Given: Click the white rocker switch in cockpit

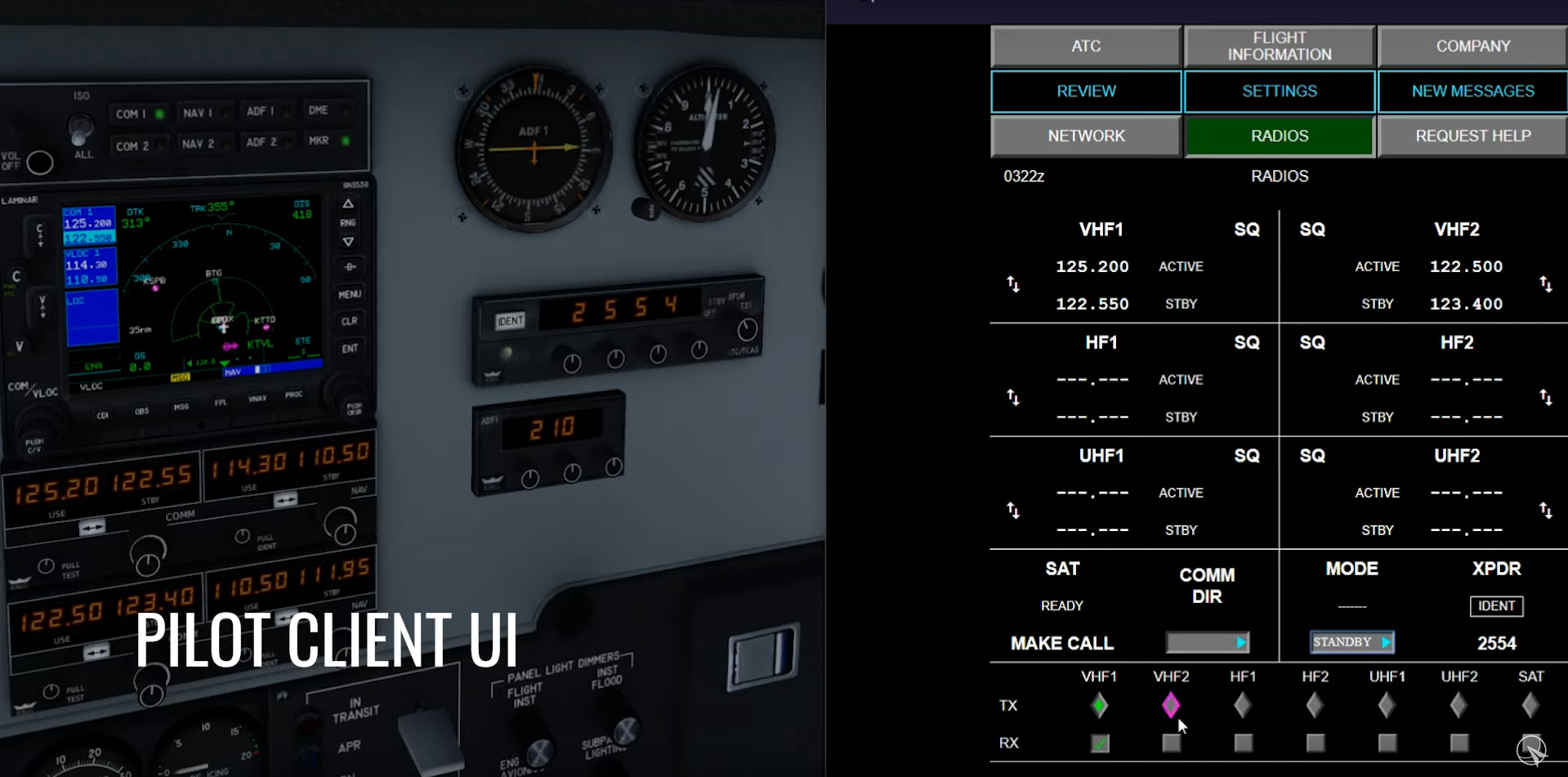Looking at the screenshot, I should click(x=762, y=658).
